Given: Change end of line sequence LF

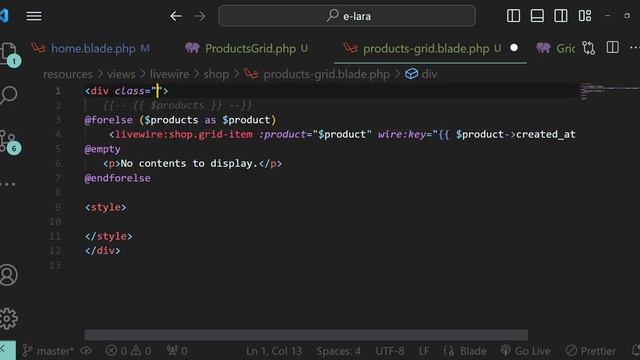Looking at the screenshot, I should [x=424, y=351].
